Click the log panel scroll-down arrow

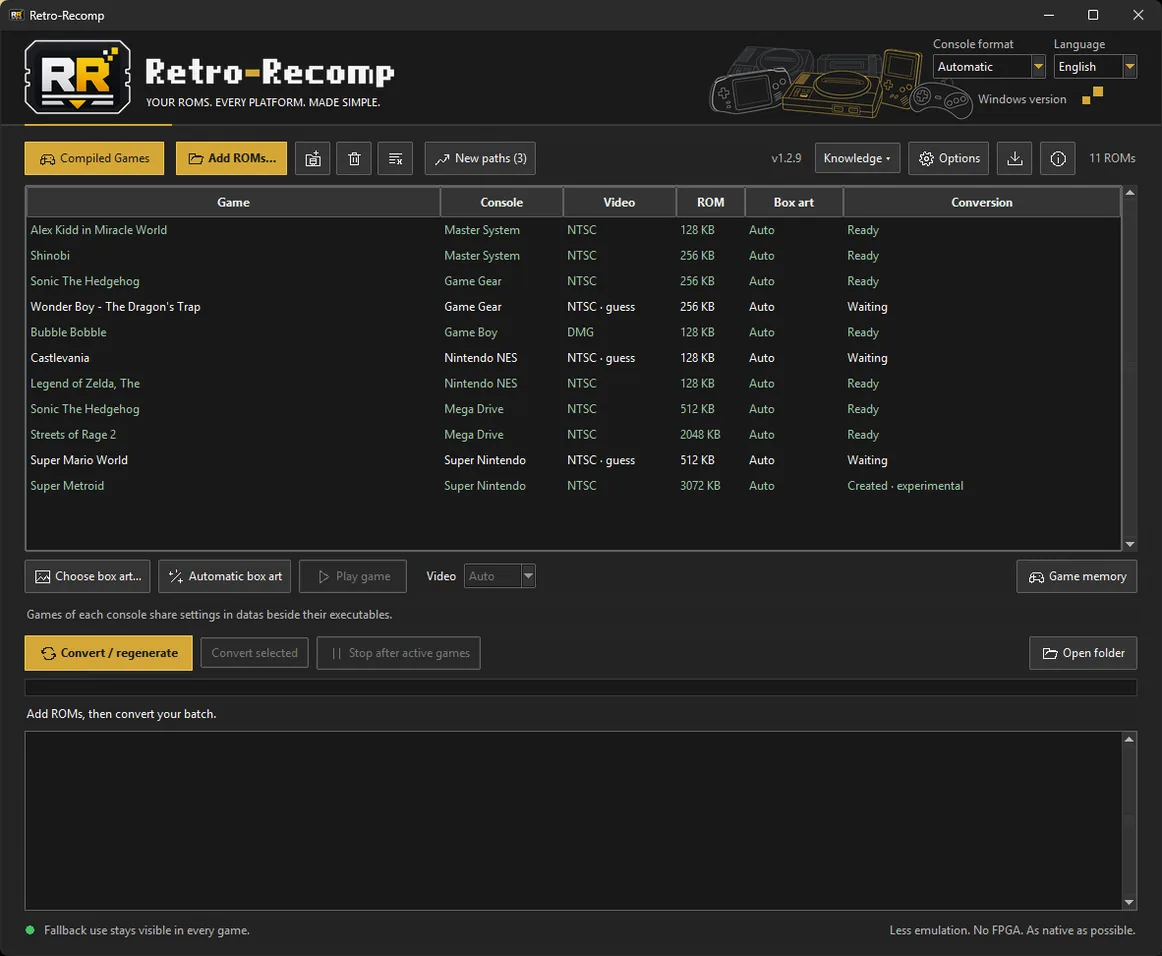pyautogui.click(x=1129, y=902)
